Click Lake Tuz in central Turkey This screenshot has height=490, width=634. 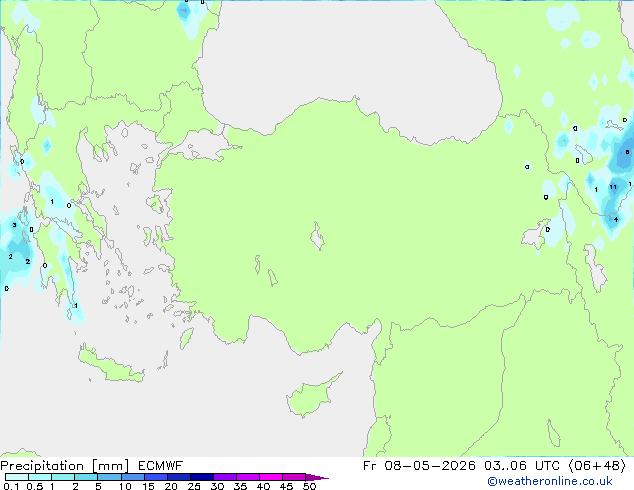tap(317, 237)
